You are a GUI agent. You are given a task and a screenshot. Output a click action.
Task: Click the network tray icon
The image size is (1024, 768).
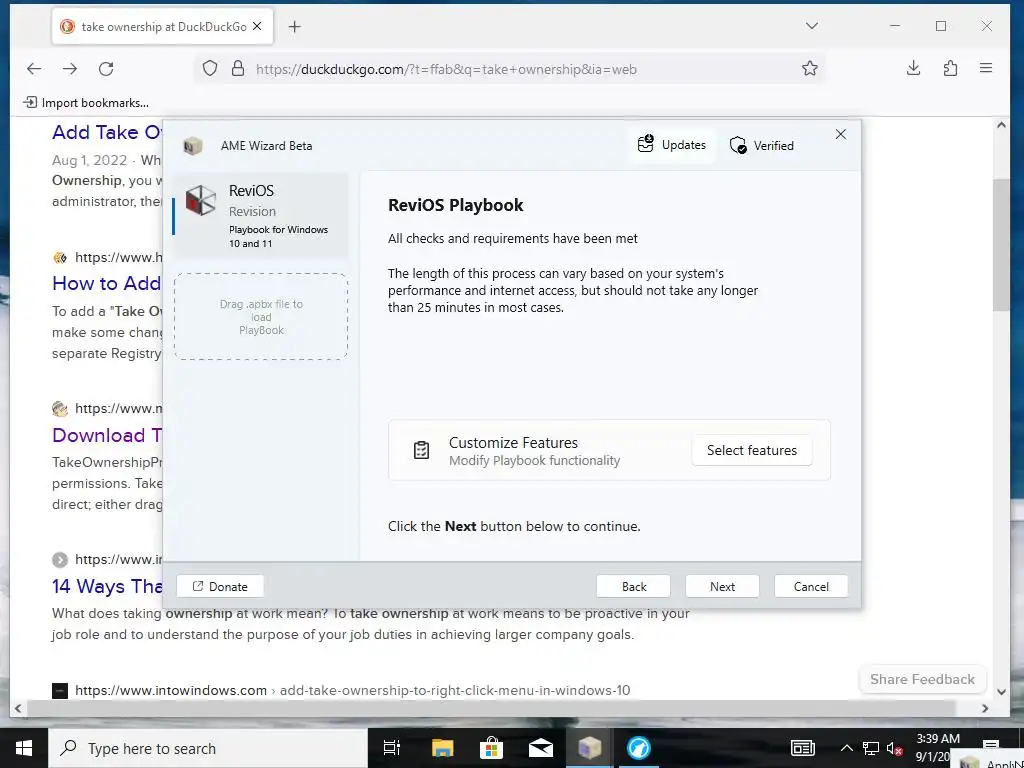click(x=871, y=748)
